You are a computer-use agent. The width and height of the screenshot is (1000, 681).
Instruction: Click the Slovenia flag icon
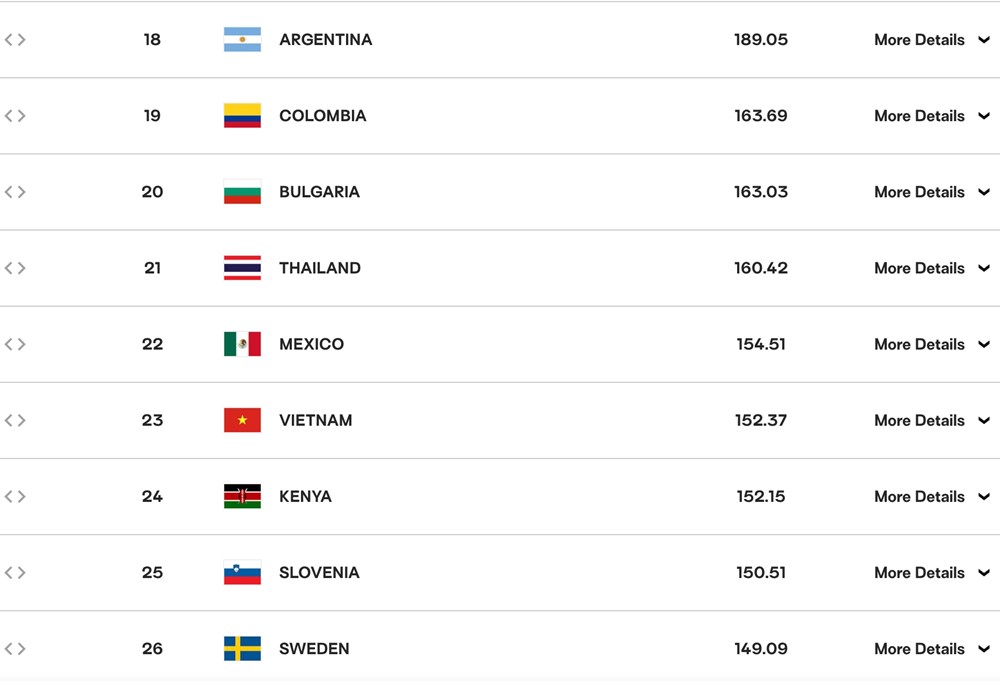coord(242,573)
